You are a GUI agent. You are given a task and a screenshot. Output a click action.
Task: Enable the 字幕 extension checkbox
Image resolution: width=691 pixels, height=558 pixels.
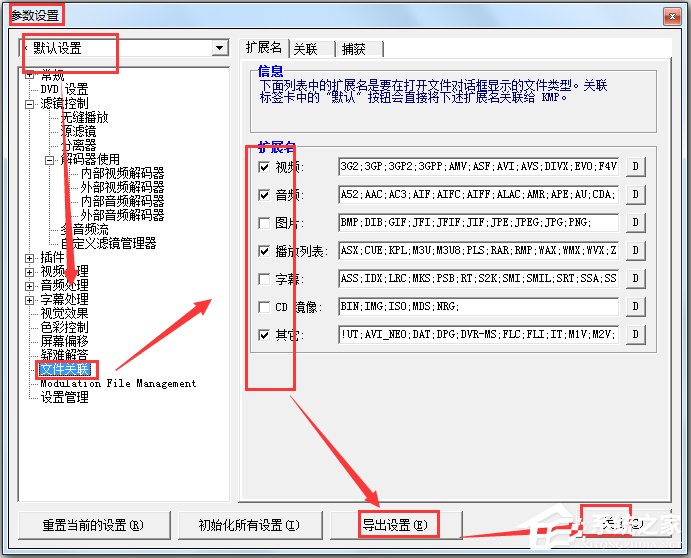(x=264, y=279)
